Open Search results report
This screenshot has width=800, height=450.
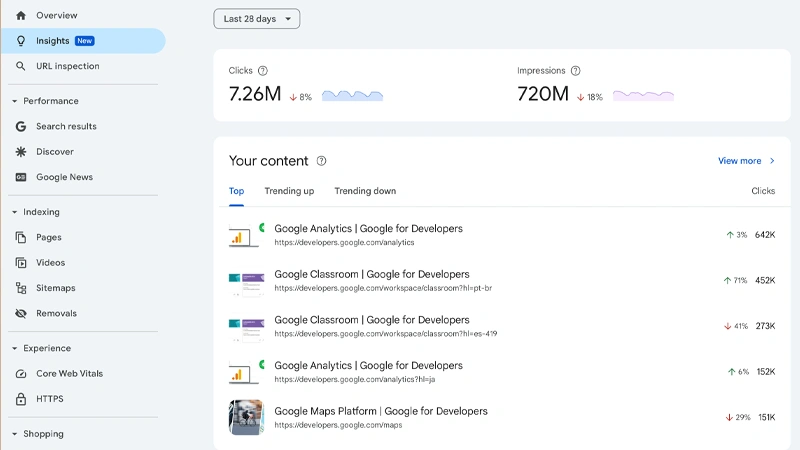click(x=66, y=126)
